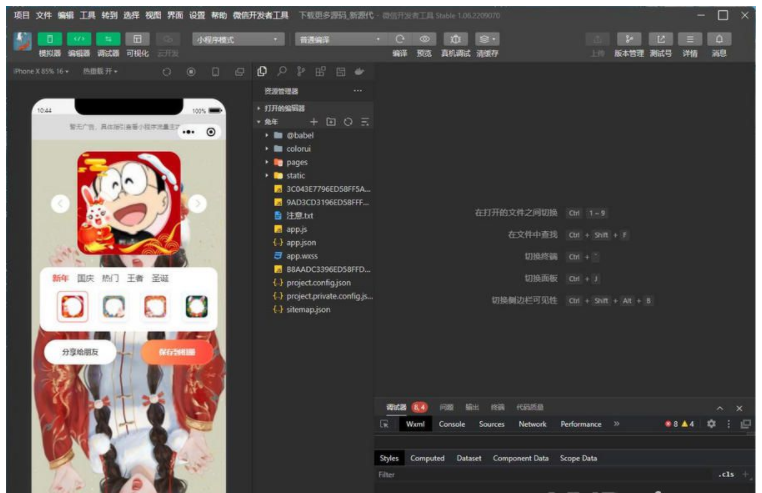
Task: Click the Filter input in Styles panel
Action: [540, 475]
